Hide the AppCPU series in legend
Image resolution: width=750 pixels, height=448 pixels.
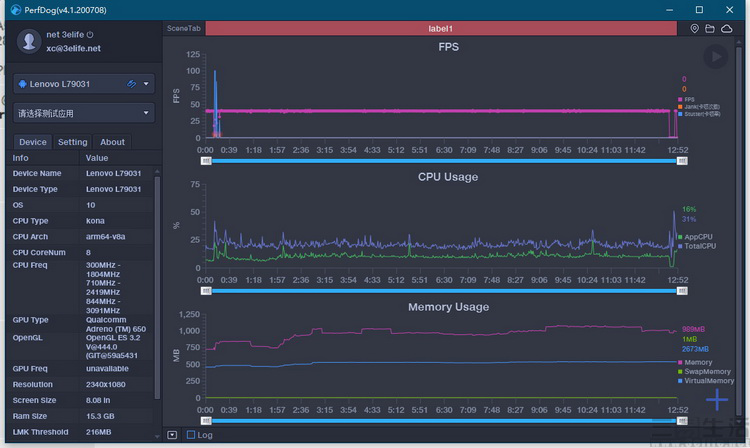pyautogui.click(x=695, y=237)
